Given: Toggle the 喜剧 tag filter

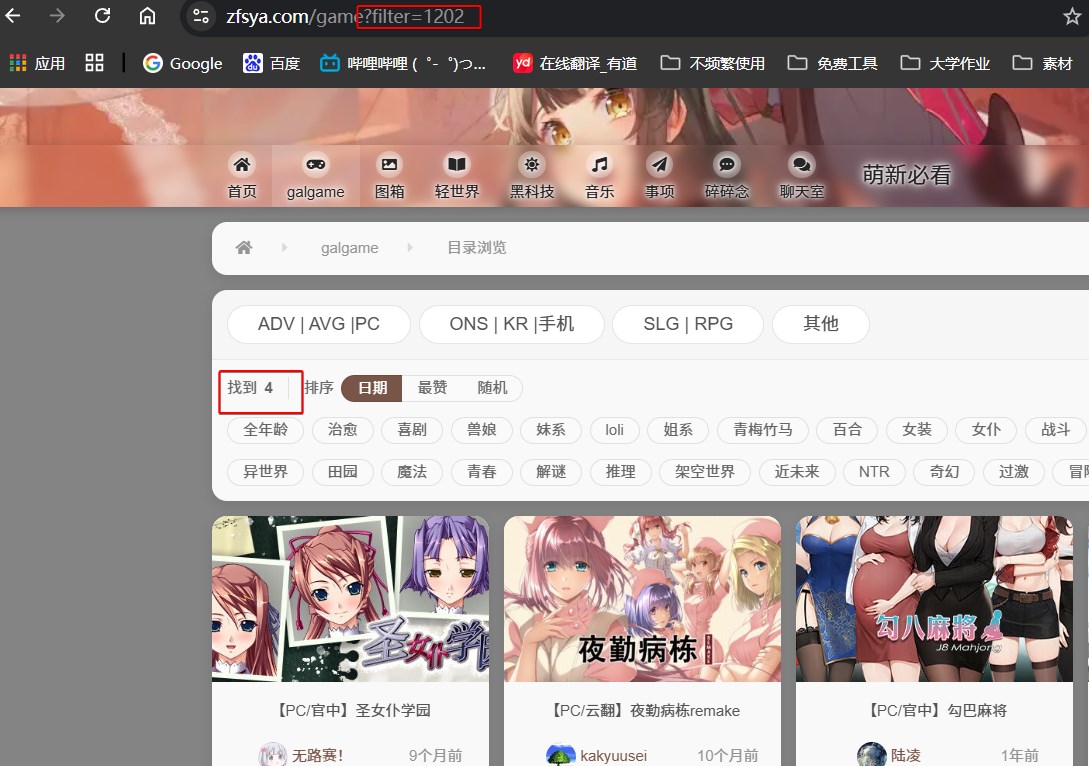Looking at the screenshot, I should coord(412,430).
